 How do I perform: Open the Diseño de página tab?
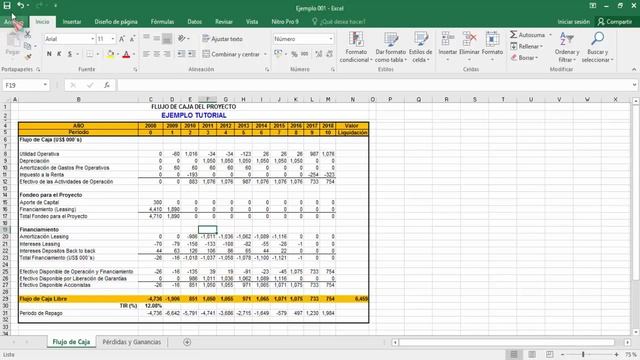coord(116,22)
